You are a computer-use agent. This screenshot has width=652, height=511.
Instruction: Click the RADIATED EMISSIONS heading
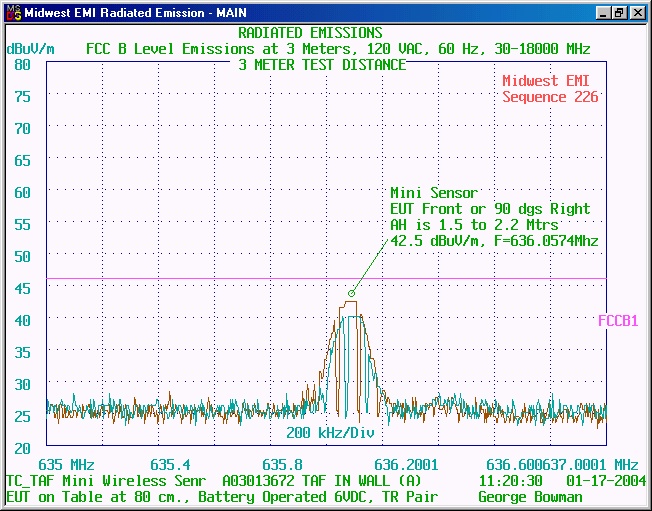[x=310, y=33]
